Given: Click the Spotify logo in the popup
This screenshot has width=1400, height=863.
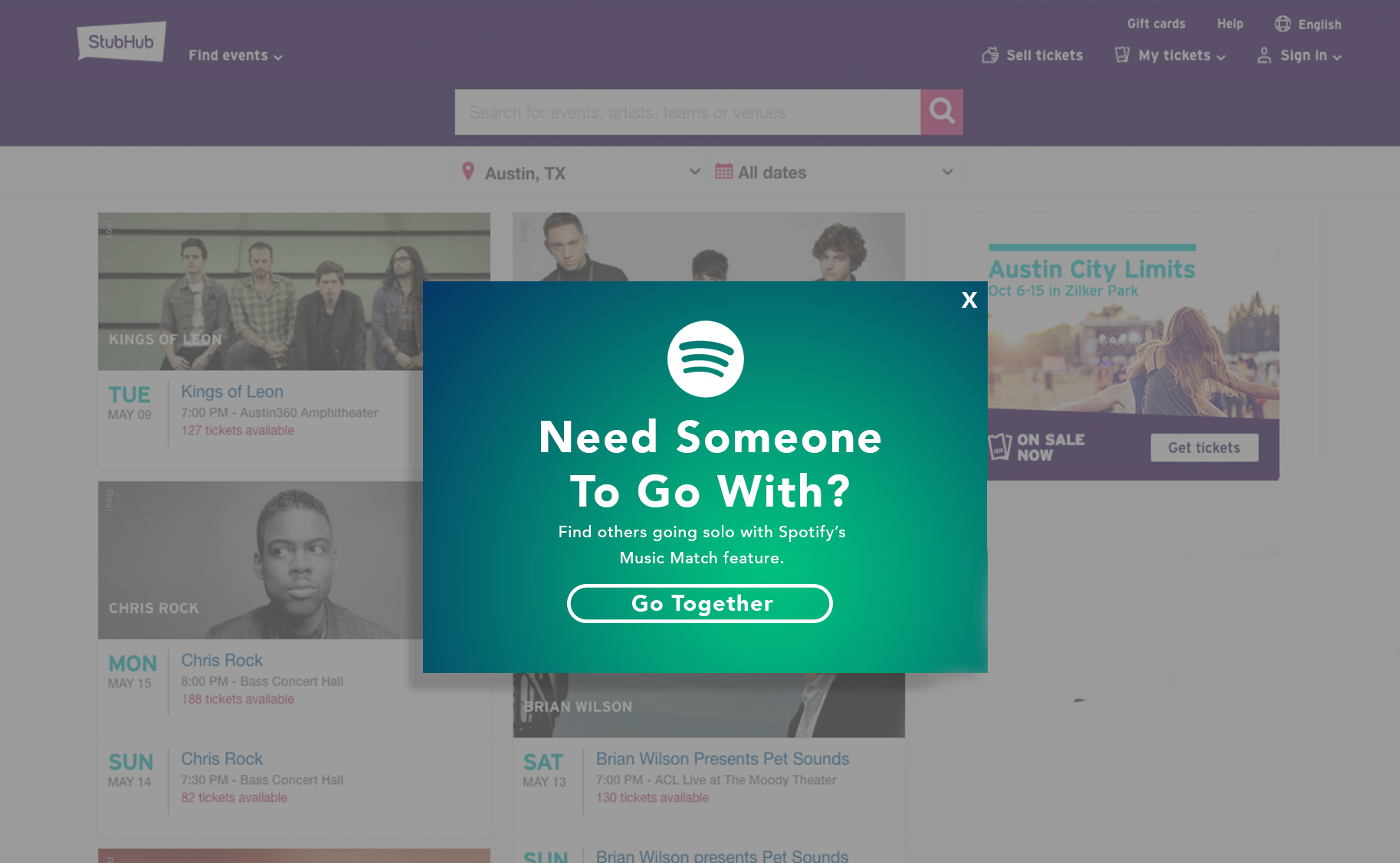Looking at the screenshot, I should tap(705, 359).
